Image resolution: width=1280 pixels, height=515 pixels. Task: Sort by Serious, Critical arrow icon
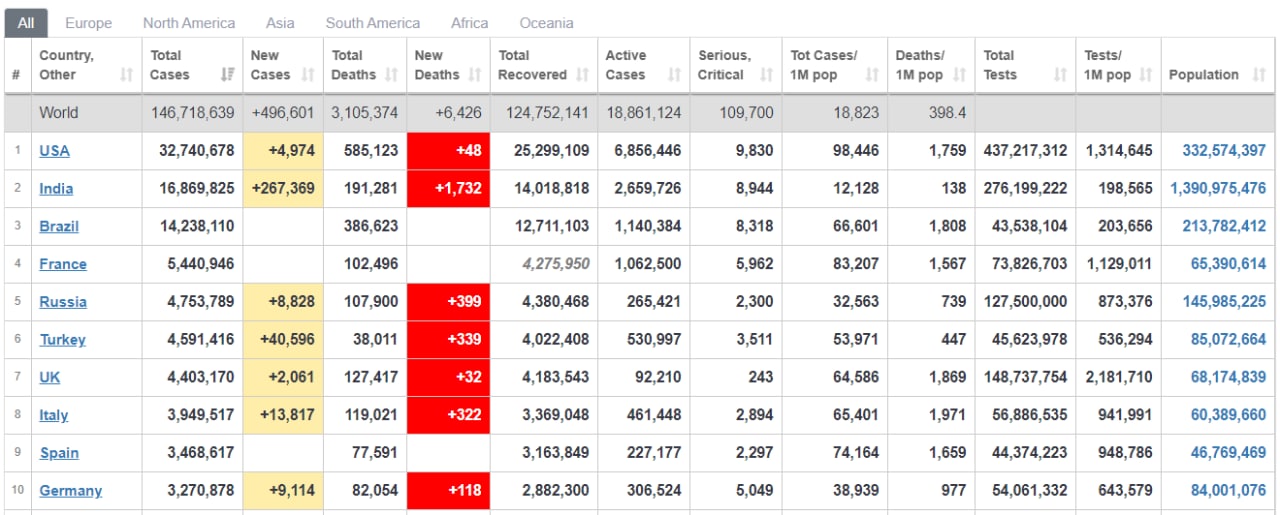click(766, 75)
